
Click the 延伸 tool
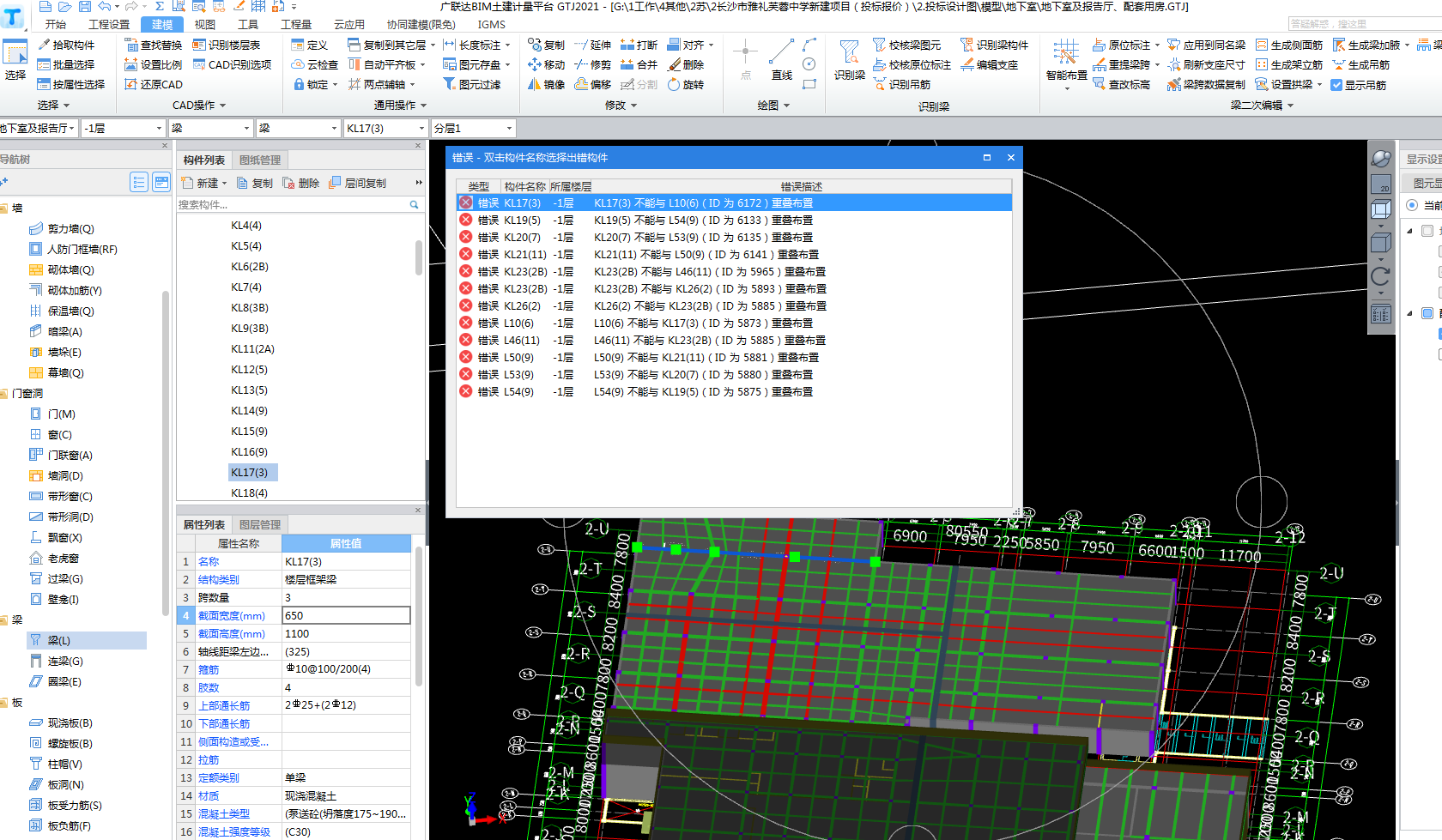point(592,45)
